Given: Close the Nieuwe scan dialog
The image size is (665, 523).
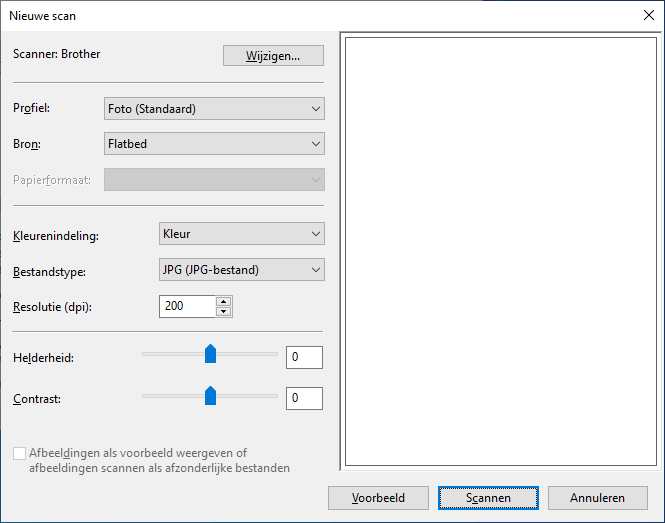Looking at the screenshot, I should (x=647, y=15).
